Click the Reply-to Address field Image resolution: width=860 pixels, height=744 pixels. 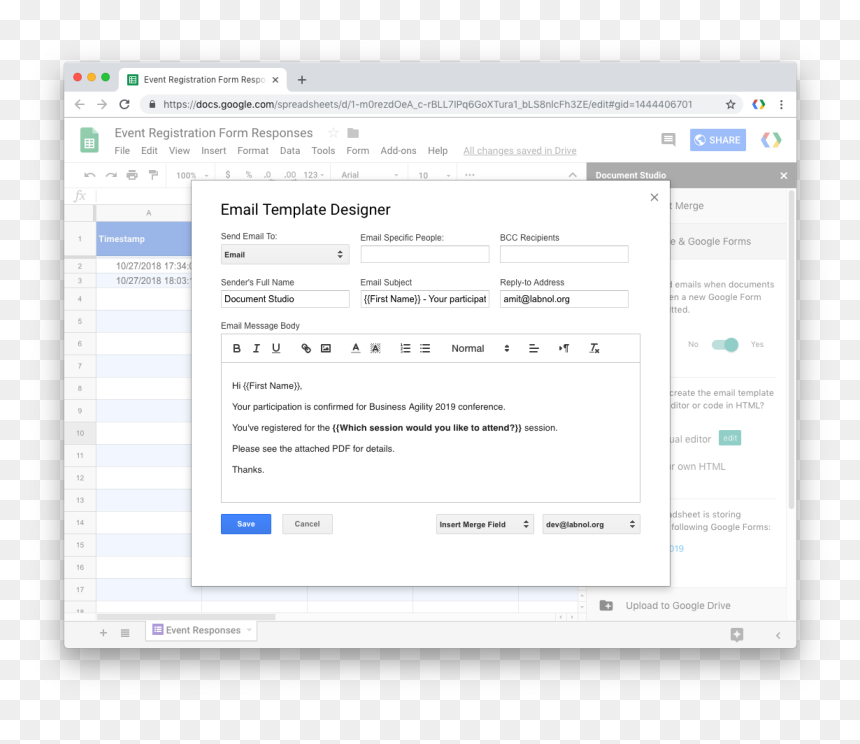pyautogui.click(x=564, y=299)
